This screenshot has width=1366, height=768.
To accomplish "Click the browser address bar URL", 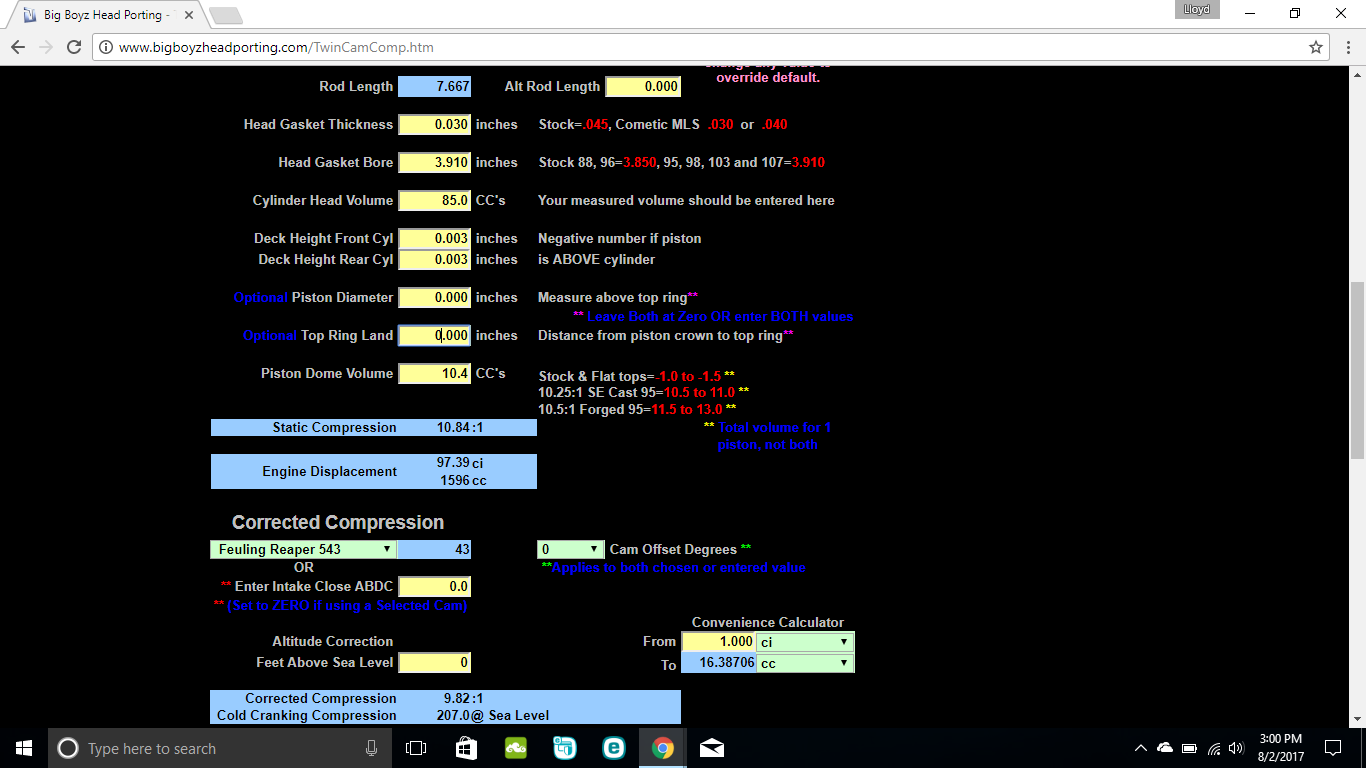I will [276, 47].
